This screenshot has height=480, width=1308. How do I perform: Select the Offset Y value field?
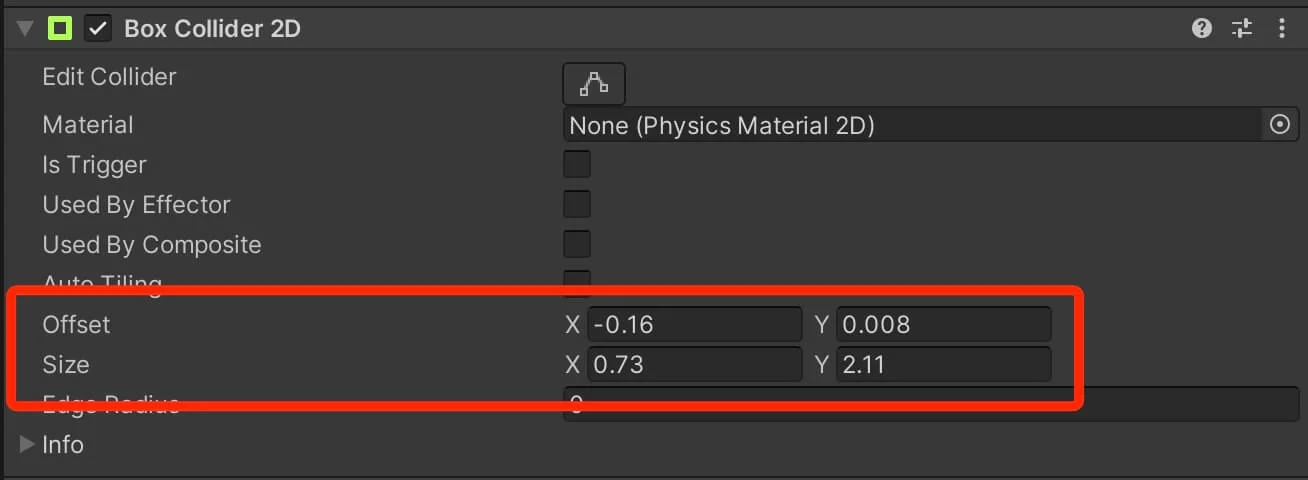[x=943, y=325]
